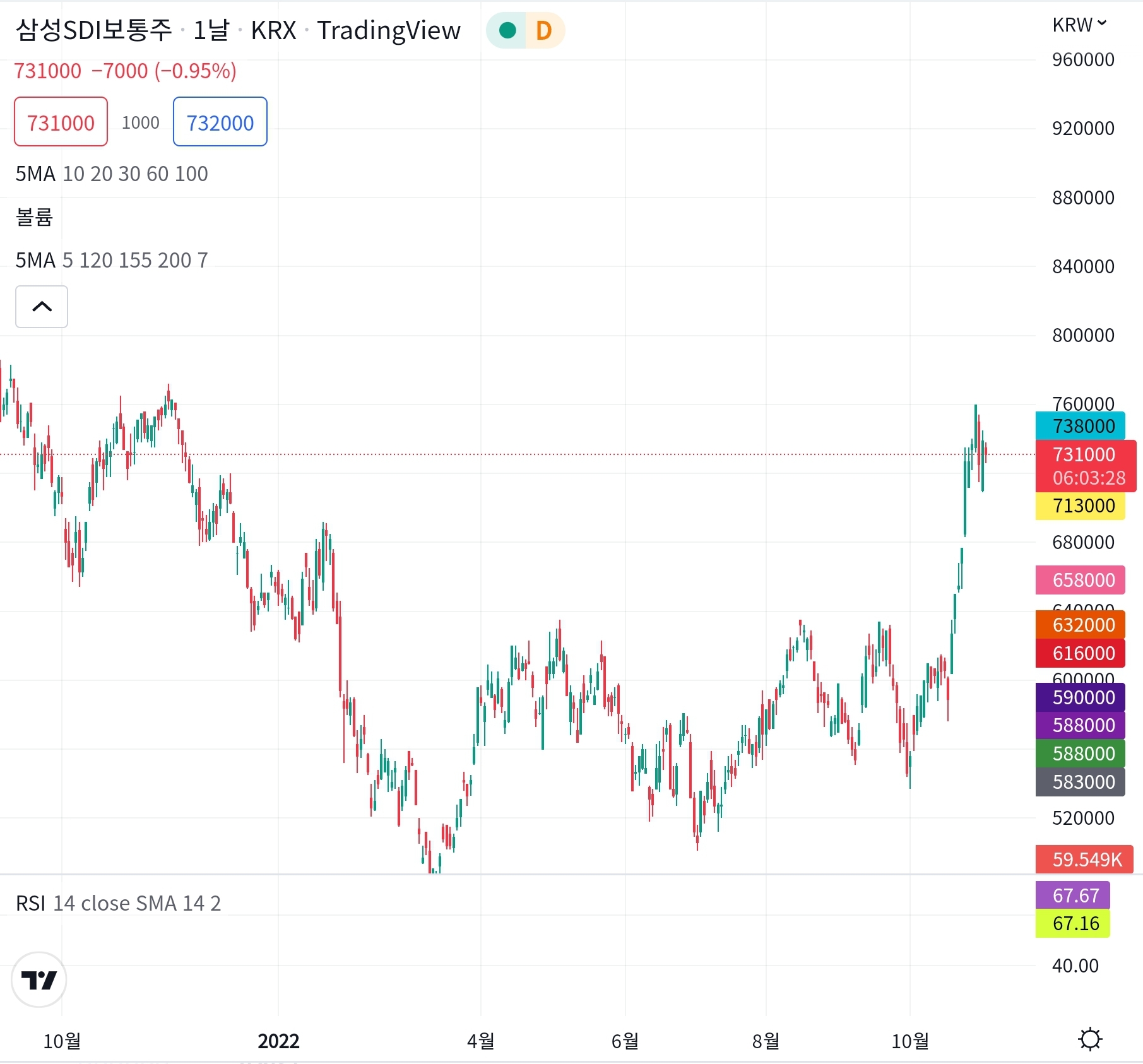Click the 2022 time axis label
This screenshot has height=1064, width=1143.
pyautogui.click(x=278, y=1041)
